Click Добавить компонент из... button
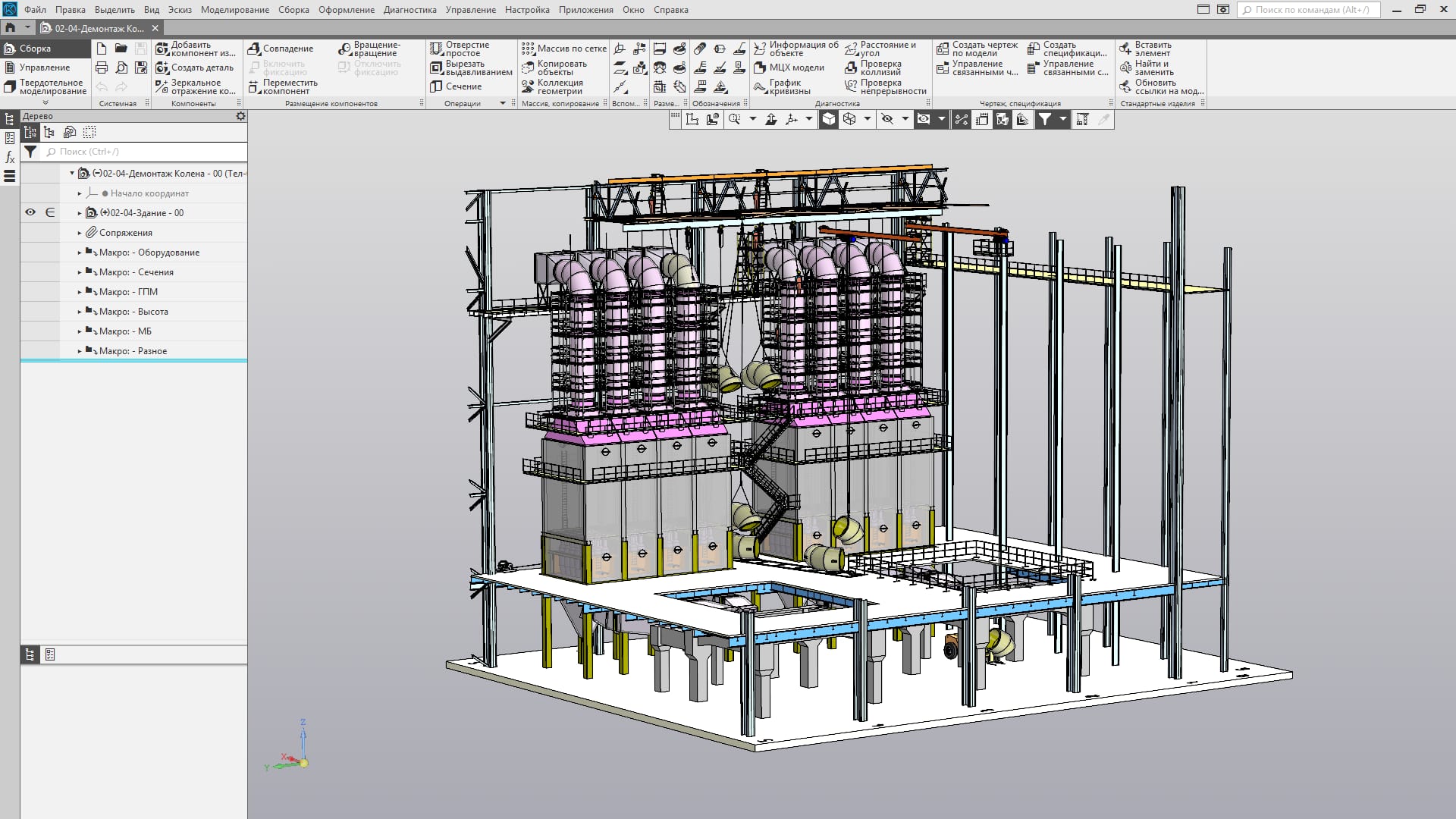1456x819 pixels. [196, 49]
